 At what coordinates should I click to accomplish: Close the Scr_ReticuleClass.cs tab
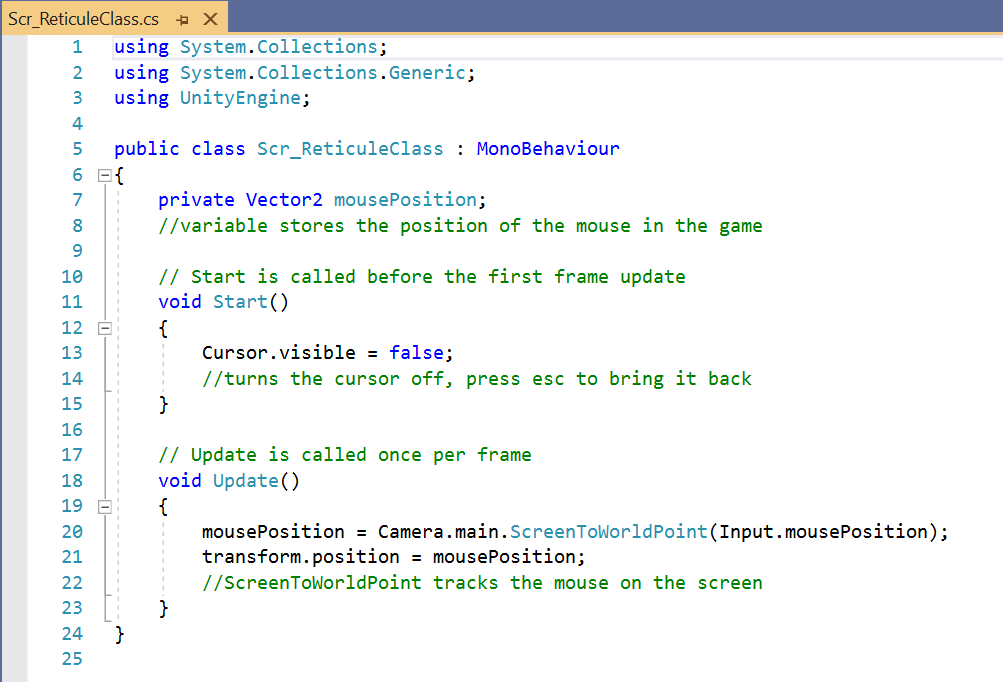coord(210,20)
